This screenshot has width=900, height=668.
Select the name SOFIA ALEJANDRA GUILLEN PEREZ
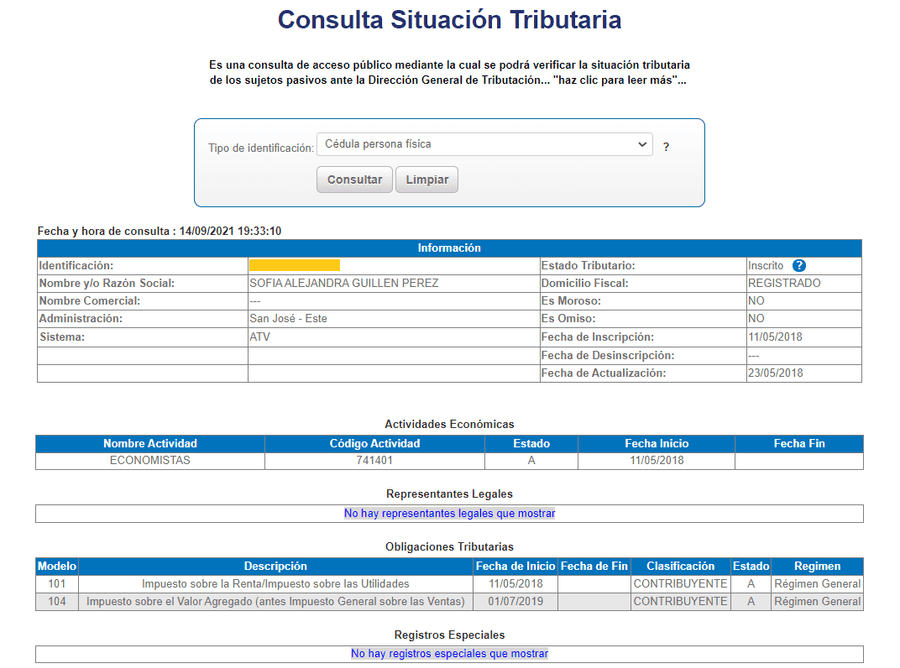[344, 283]
